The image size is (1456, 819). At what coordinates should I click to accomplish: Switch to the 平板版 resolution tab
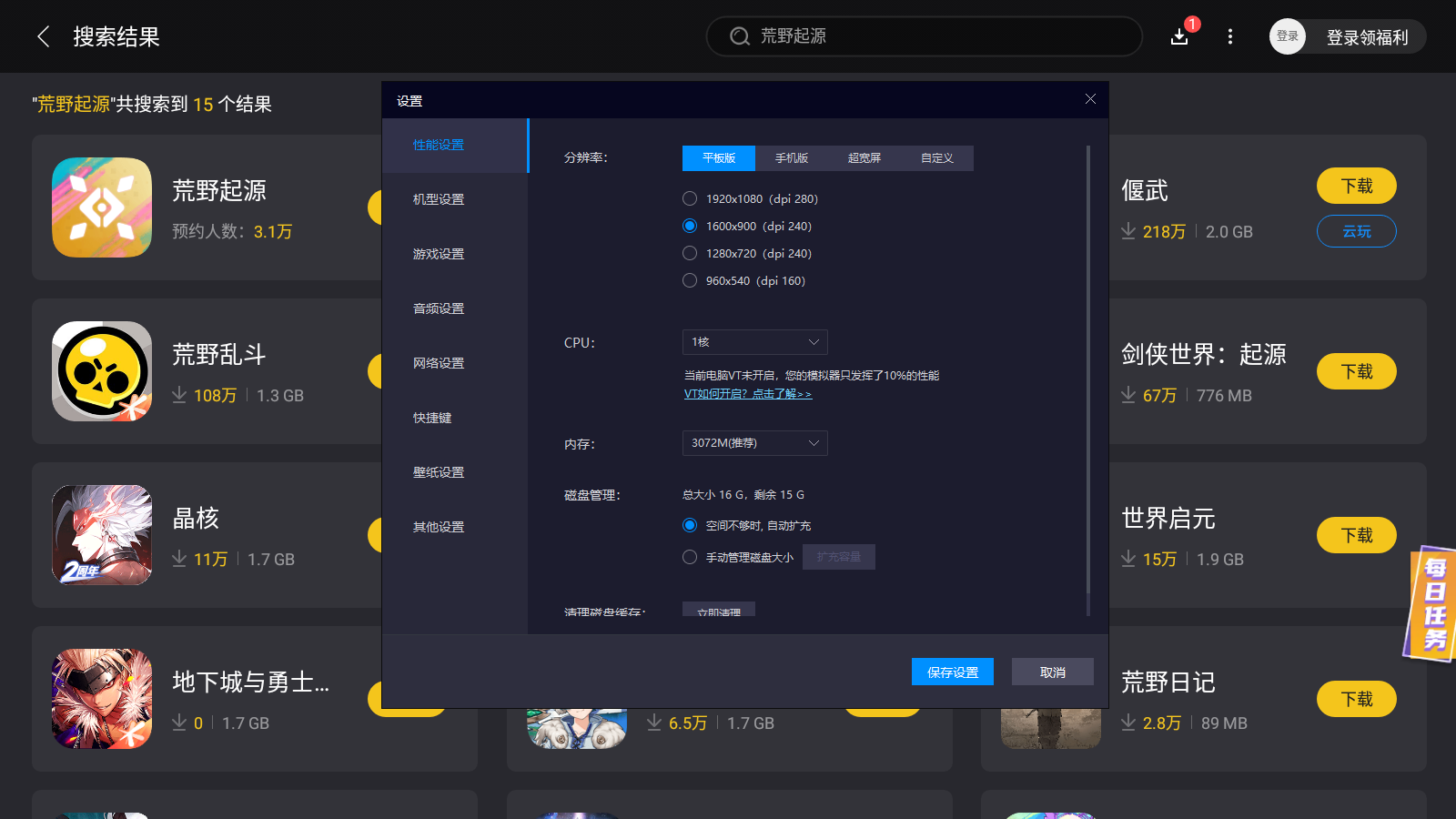point(719,158)
